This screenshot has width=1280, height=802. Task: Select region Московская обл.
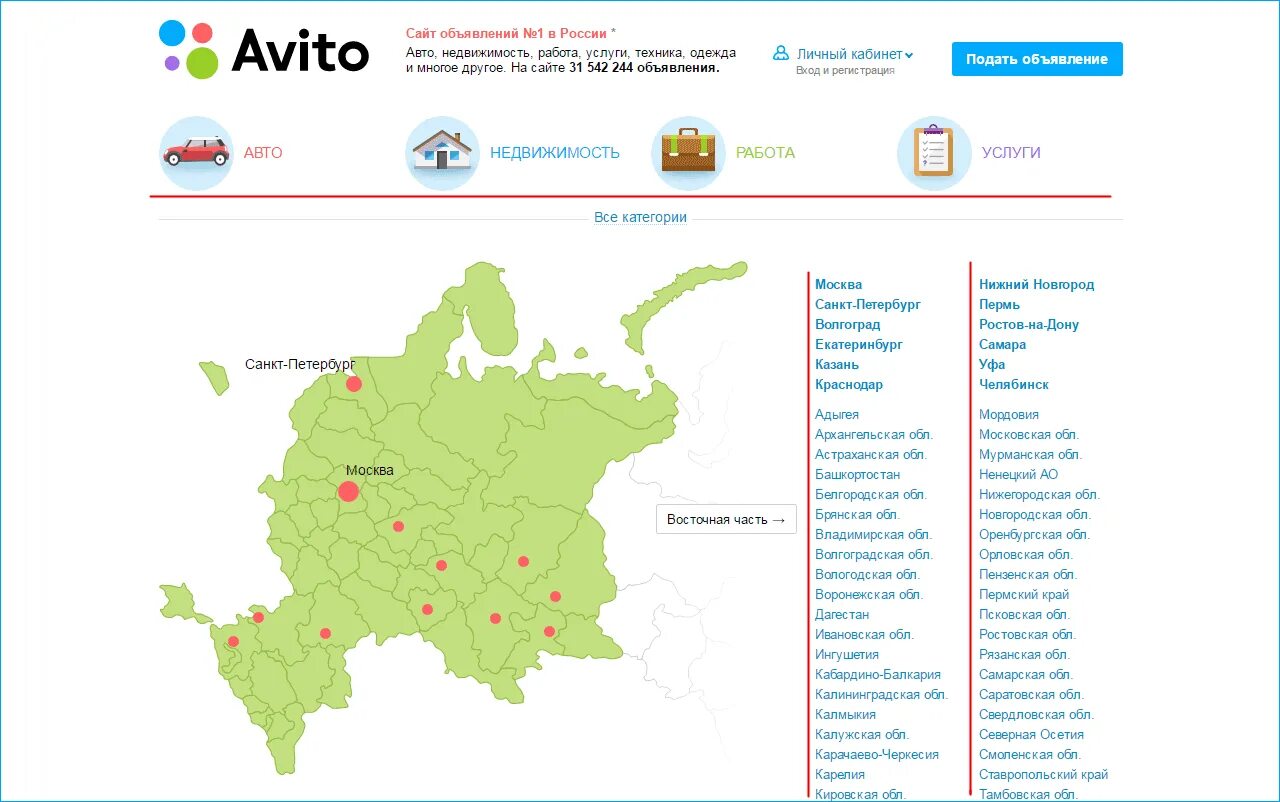click(1029, 434)
